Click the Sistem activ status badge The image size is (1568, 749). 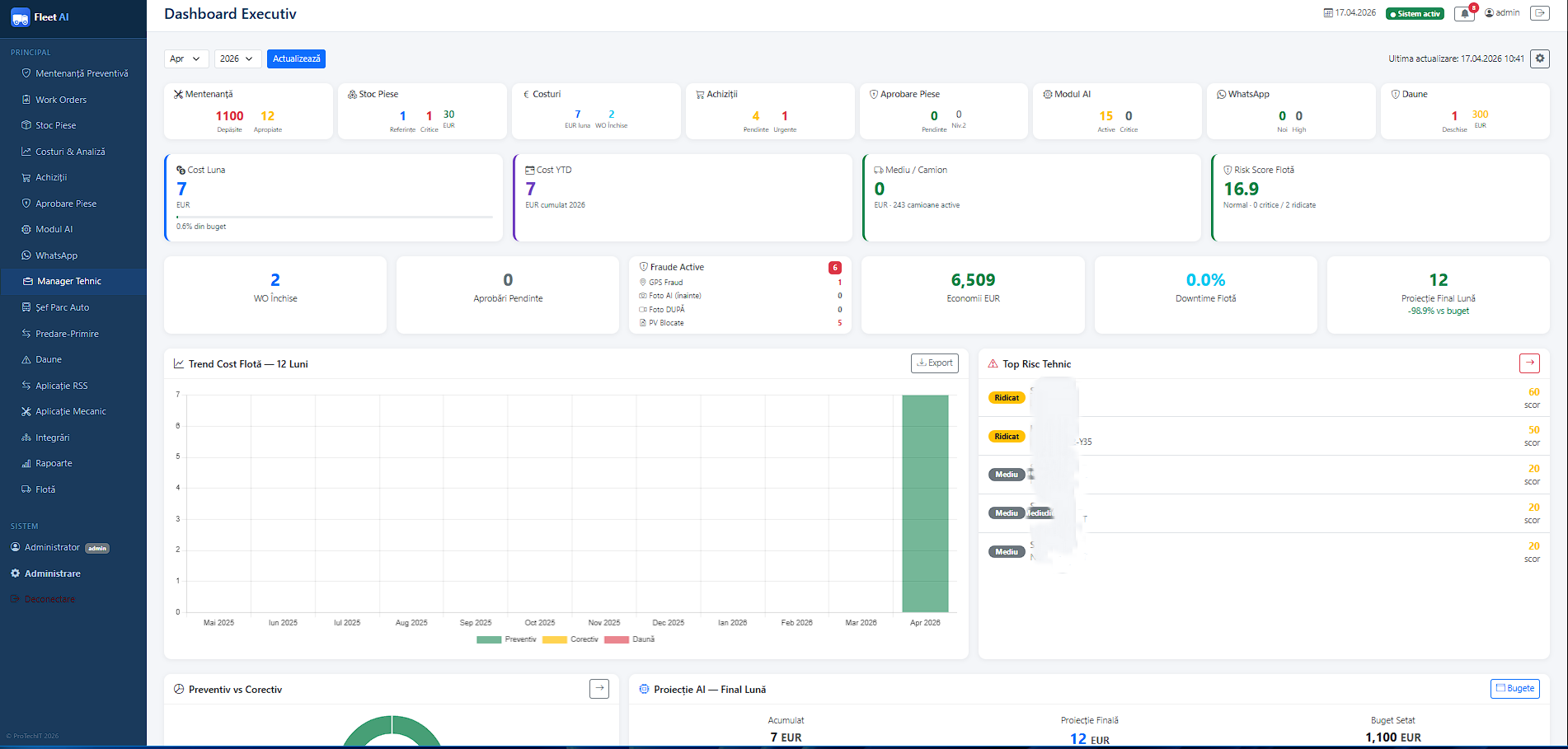(x=1415, y=14)
